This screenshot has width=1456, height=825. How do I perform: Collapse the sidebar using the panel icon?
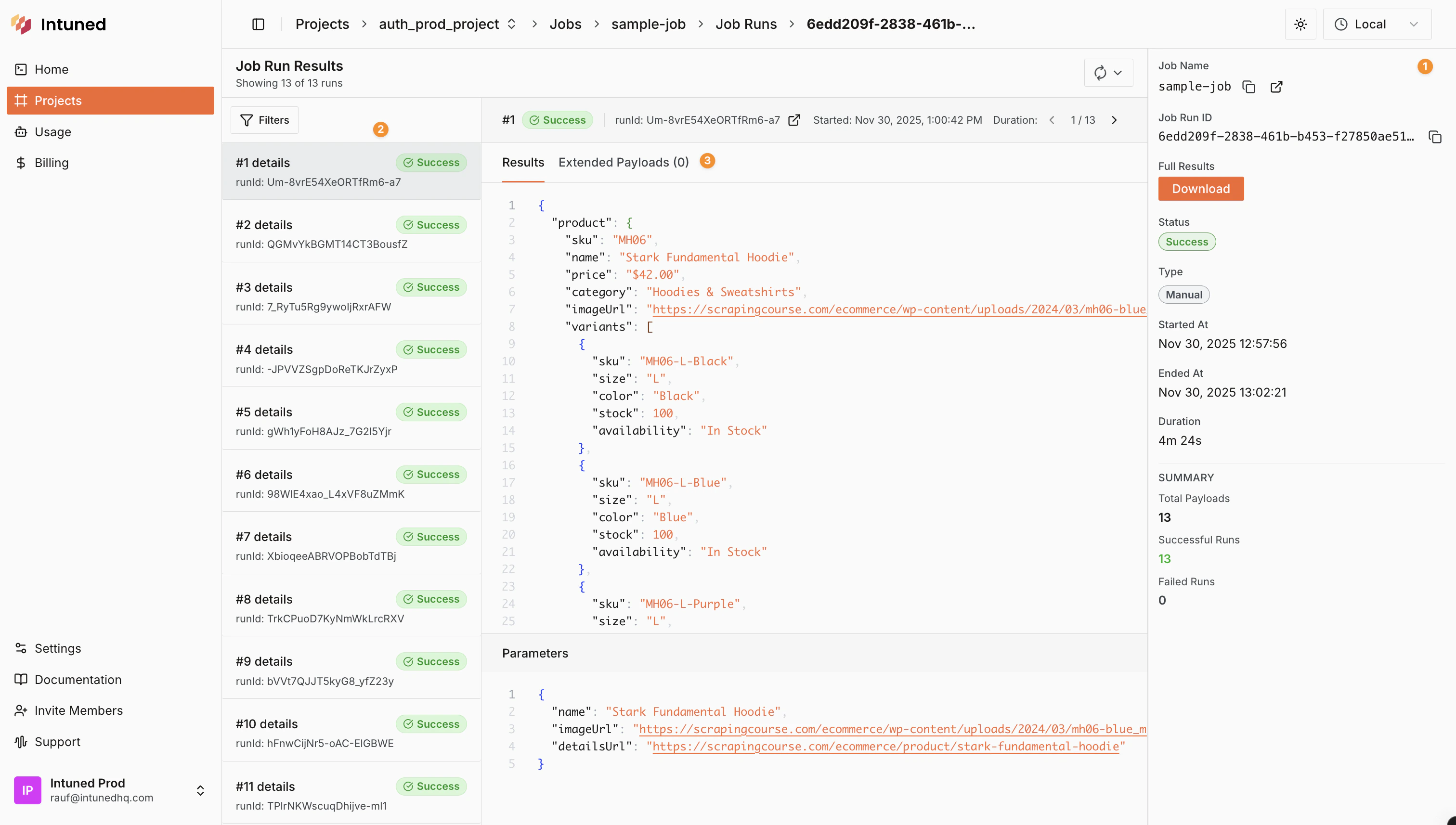click(x=258, y=24)
